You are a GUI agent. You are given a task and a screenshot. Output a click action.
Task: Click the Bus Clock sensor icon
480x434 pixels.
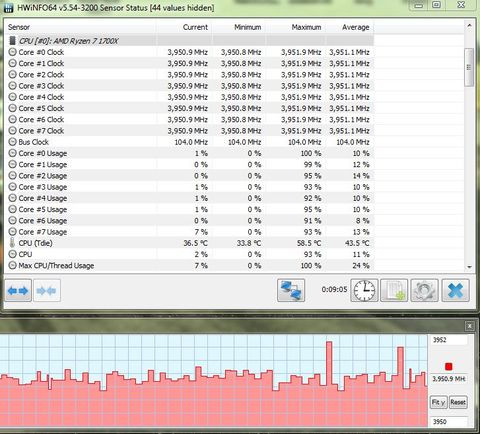click(x=12, y=142)
